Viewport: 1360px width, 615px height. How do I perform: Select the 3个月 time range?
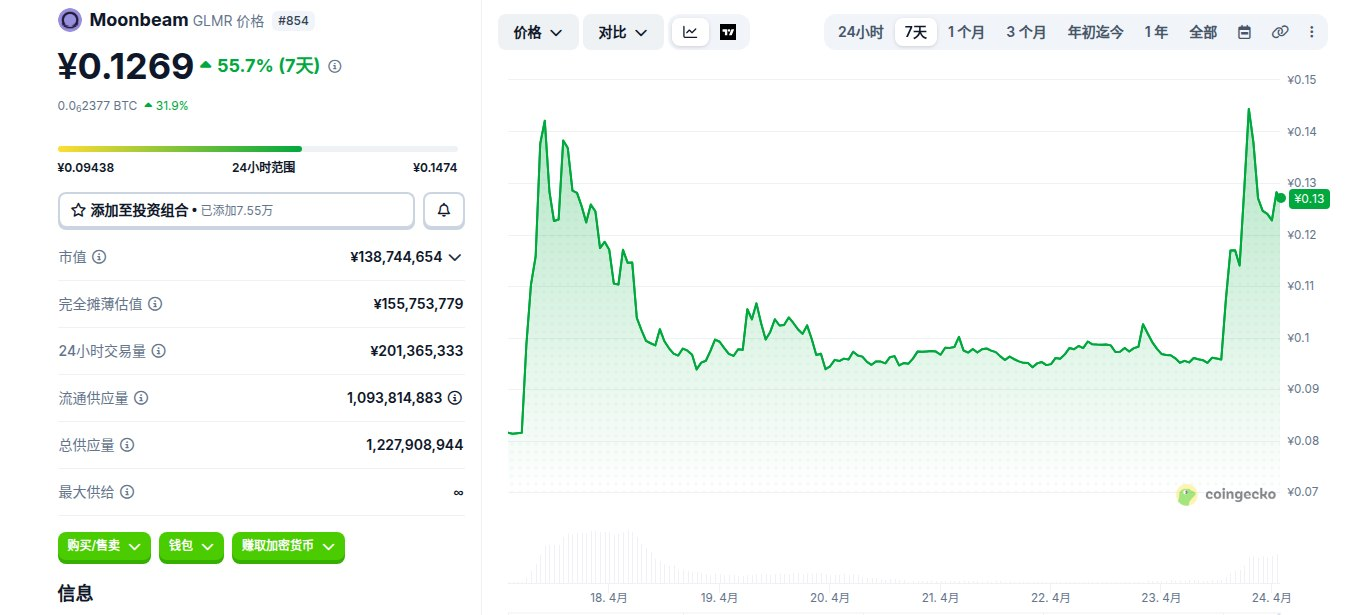[x=1026, y=32]
